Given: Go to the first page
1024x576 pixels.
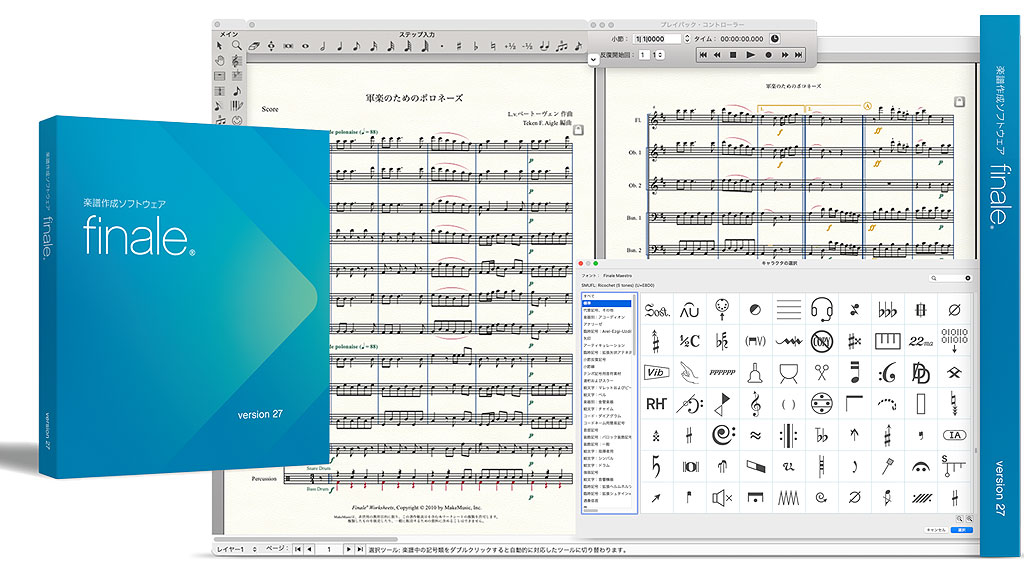Looking at the screenshot, I should pos(298,550).
